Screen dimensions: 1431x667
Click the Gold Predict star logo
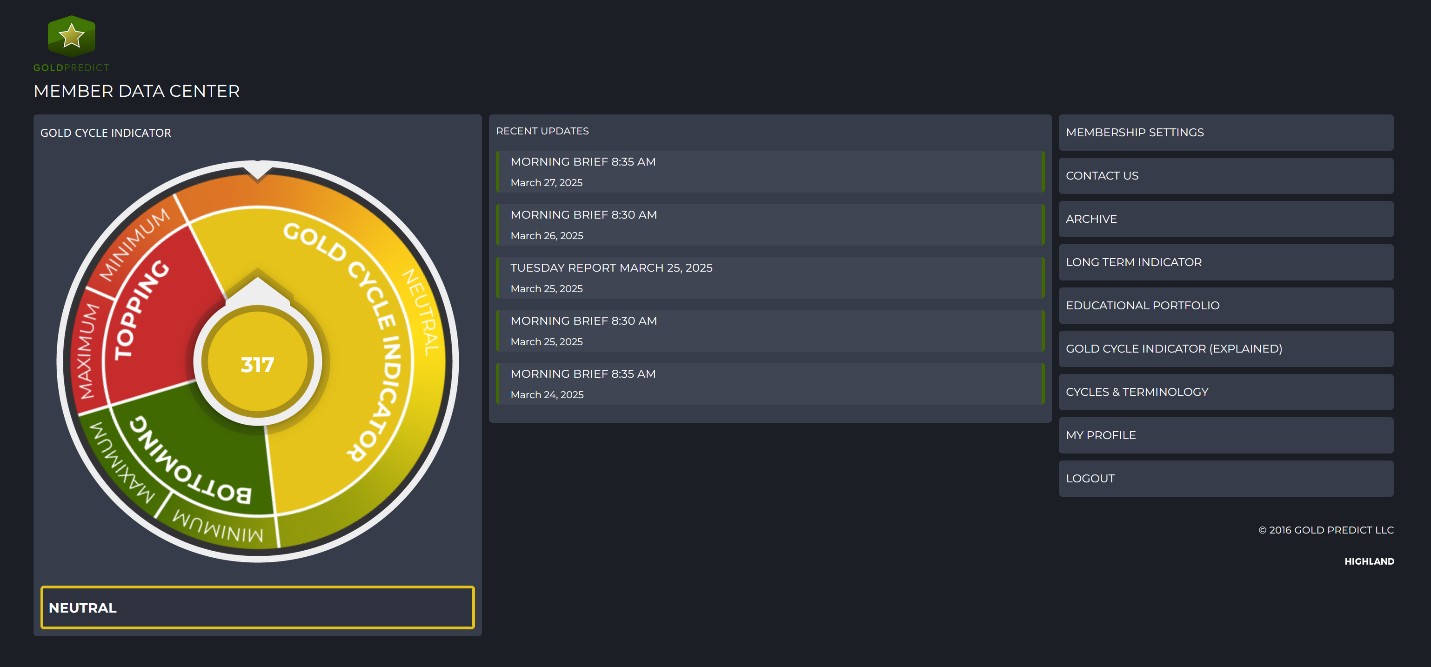point(71,37)
